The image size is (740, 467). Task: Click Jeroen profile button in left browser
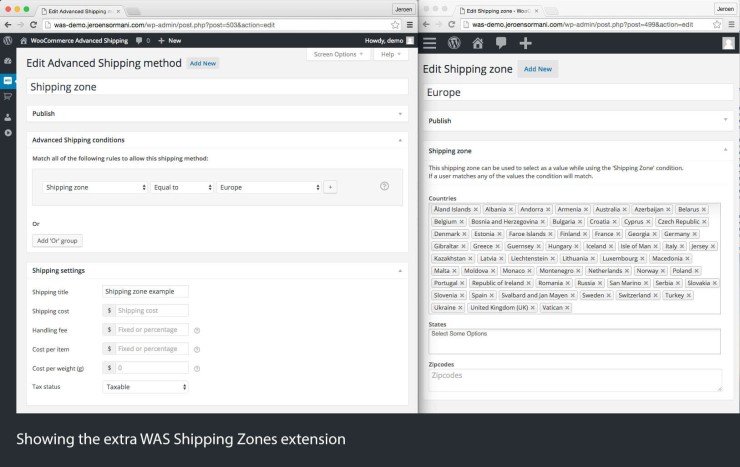tap(404, 9)
